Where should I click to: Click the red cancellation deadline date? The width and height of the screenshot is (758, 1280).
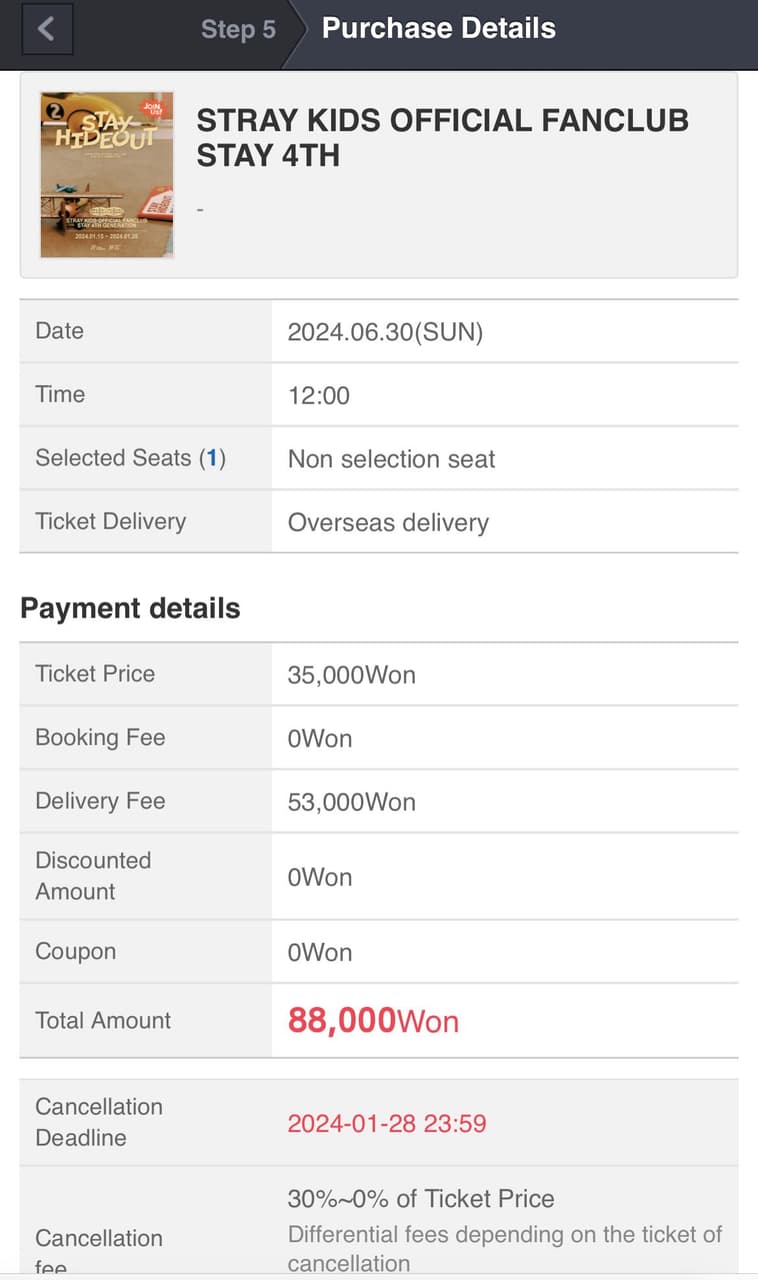tap(387, 1123)
